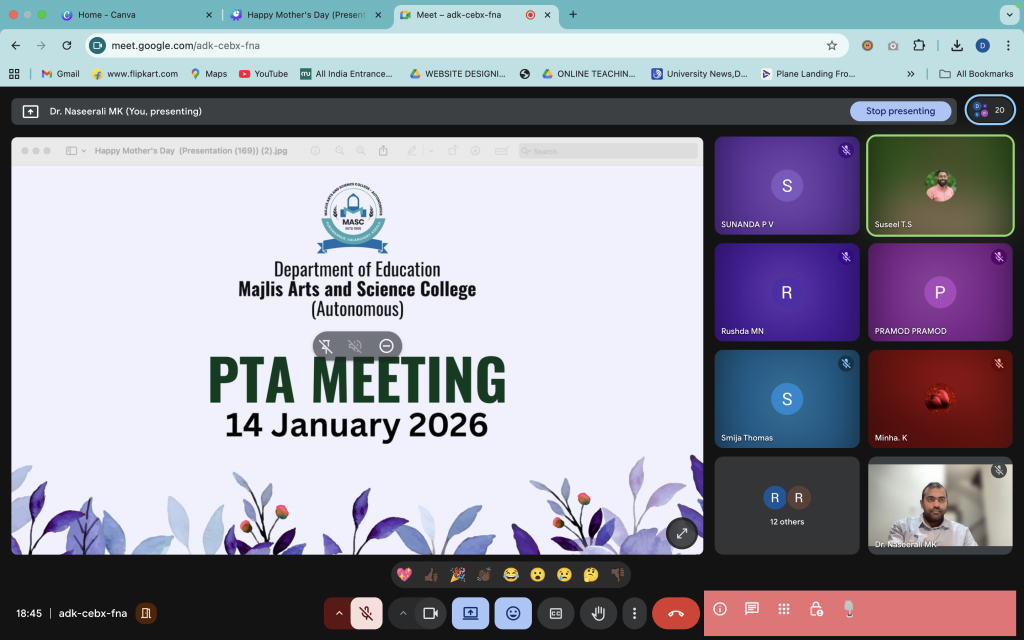Open host controls lock icon

click(816, 609)
